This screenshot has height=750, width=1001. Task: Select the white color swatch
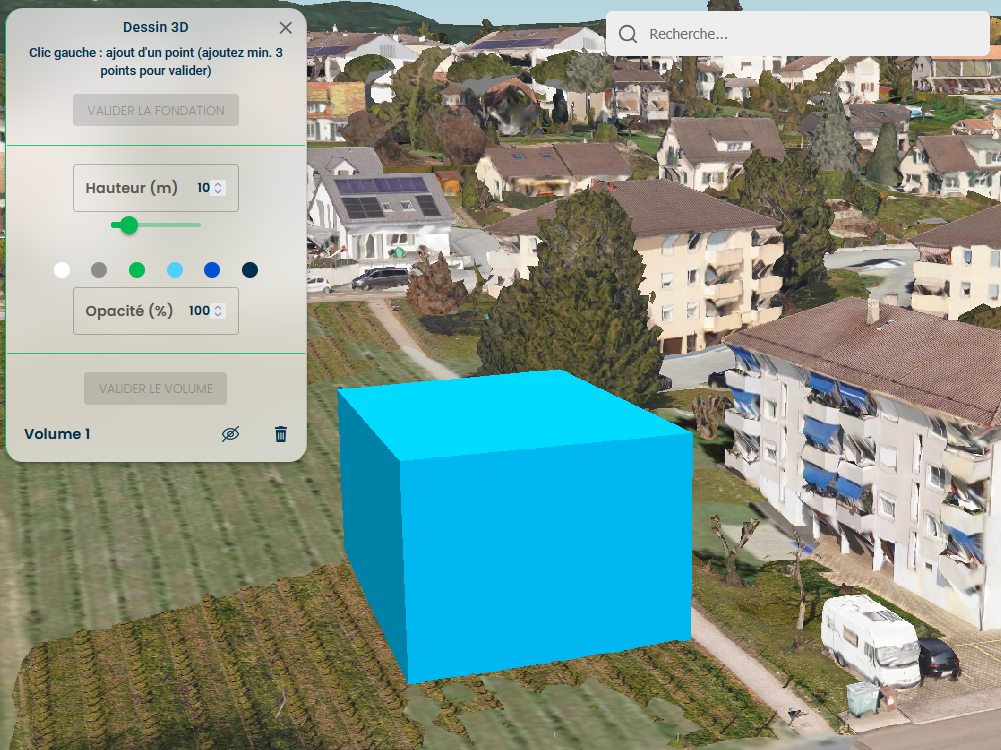(x=62, y=270)
